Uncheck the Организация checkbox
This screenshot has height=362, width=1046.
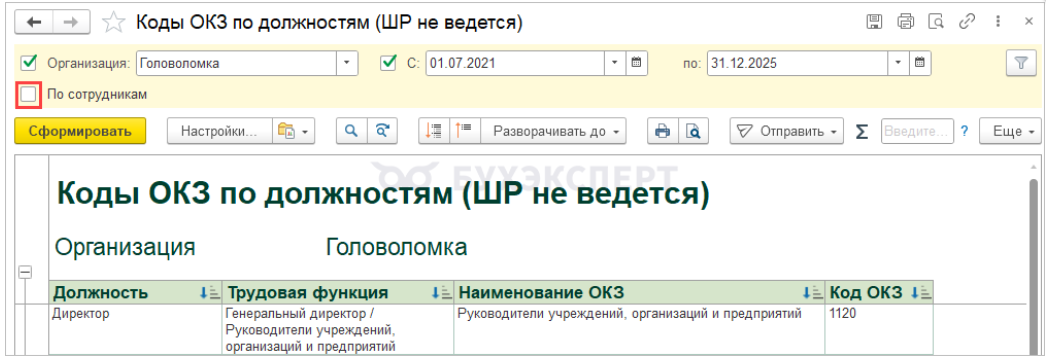[x=29, y=63]
